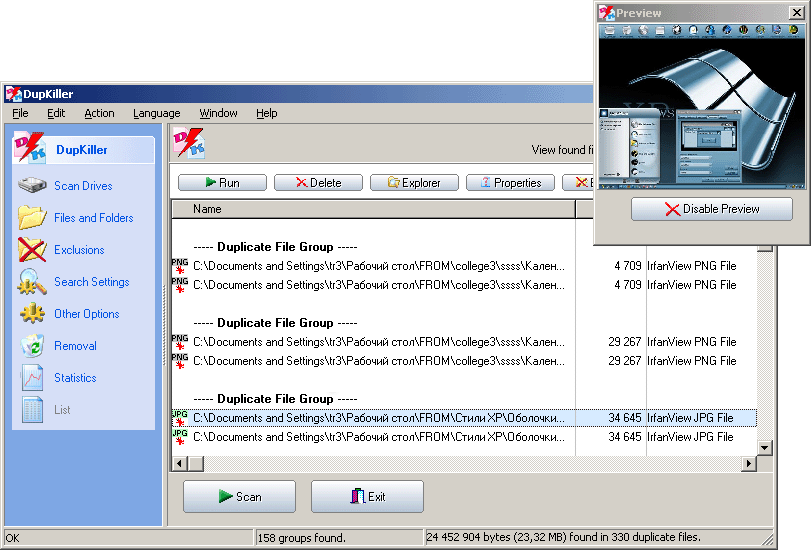Click the Run button
Image resolution: width=811 pixels, height=550 pixels.
coord(222,183)
